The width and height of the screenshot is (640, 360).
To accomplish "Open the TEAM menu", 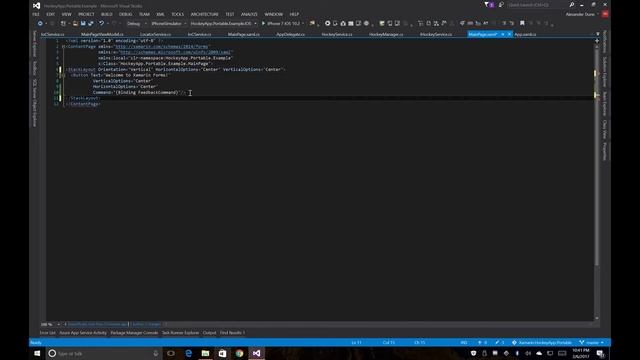I will coord(144,14).
